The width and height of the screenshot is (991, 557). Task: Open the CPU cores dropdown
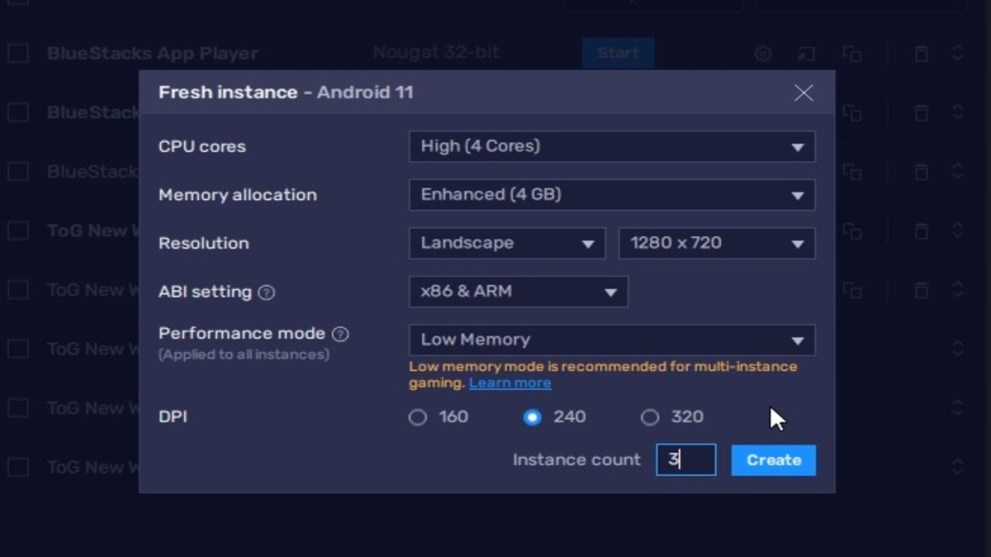point(612,147)
